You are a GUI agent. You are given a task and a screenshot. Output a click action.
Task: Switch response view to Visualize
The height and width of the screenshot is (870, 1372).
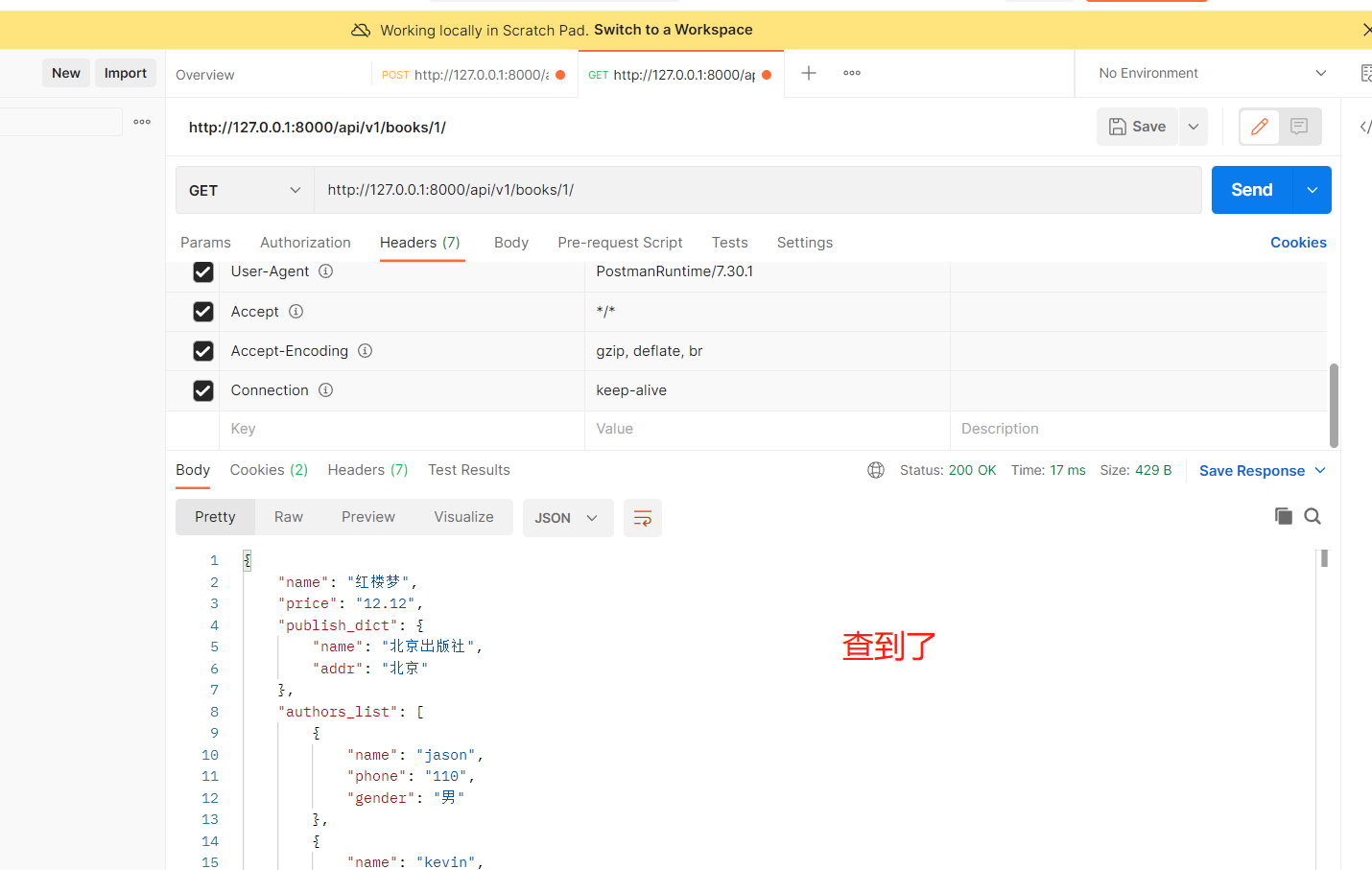pyautogui.click(x=463, y=517)
